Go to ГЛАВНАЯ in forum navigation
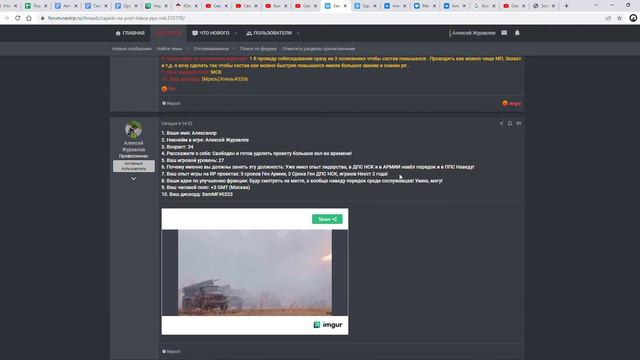 tap(130, 33)
